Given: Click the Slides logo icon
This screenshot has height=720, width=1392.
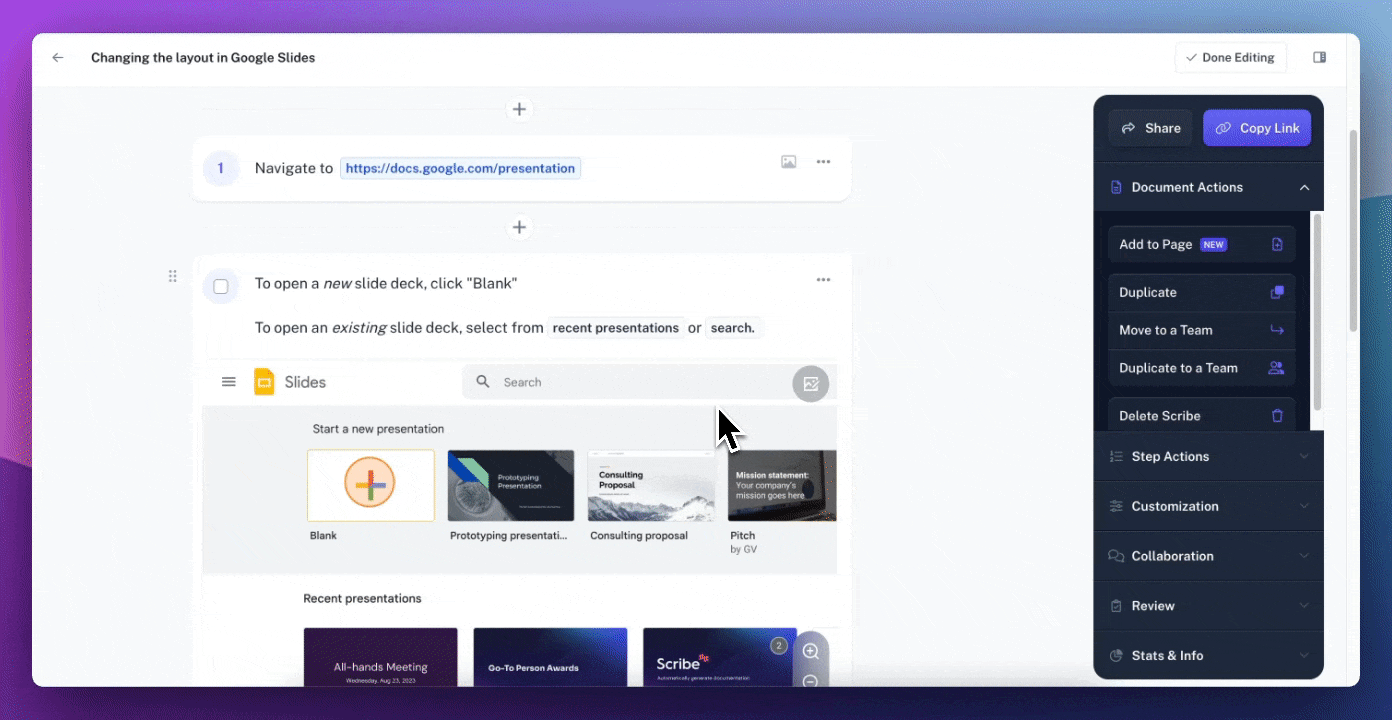Looking at the screenshot, I should click(264, 382).
